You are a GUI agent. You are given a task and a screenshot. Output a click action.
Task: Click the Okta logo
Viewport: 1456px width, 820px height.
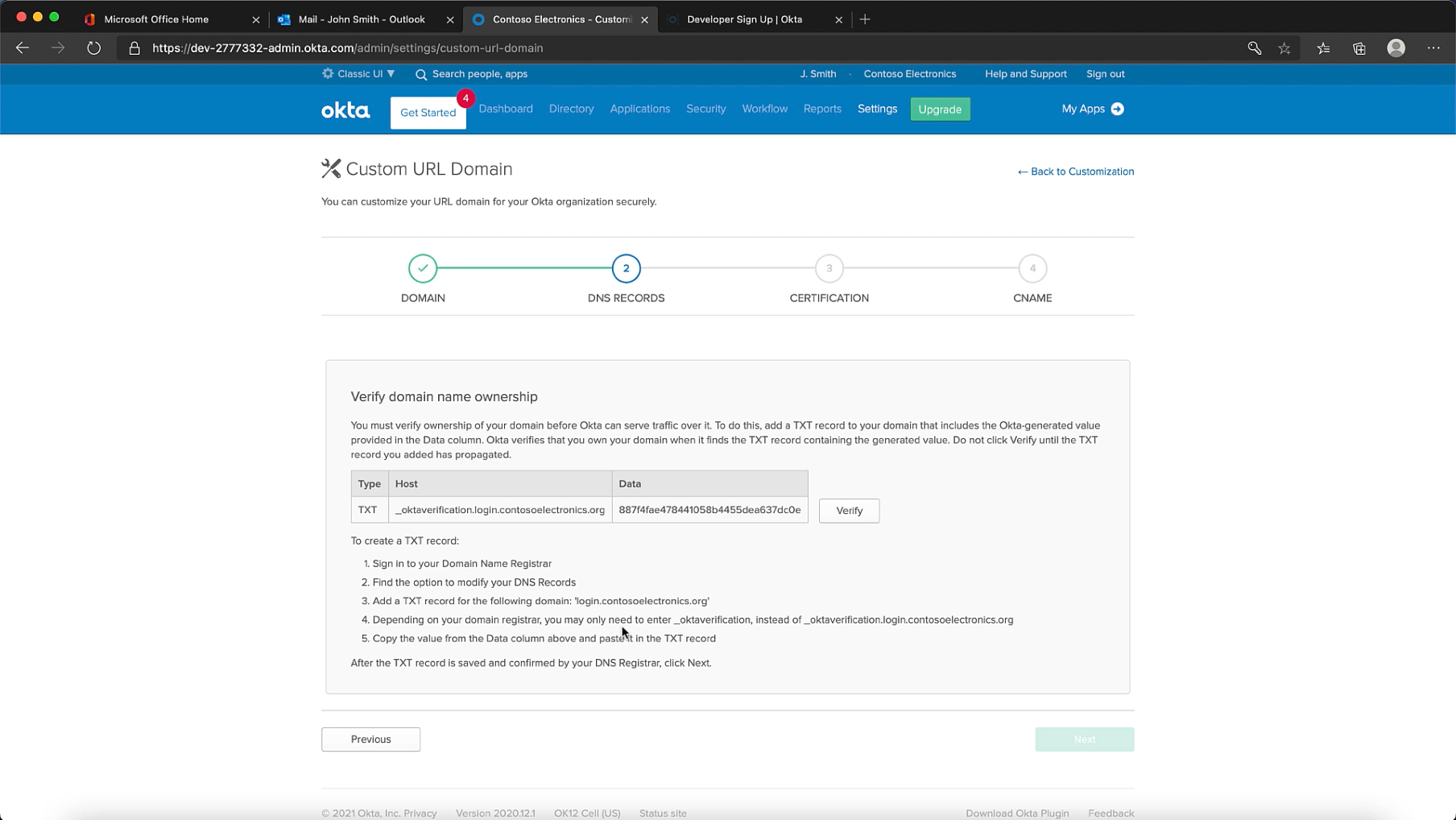click(x=345, y=110)
